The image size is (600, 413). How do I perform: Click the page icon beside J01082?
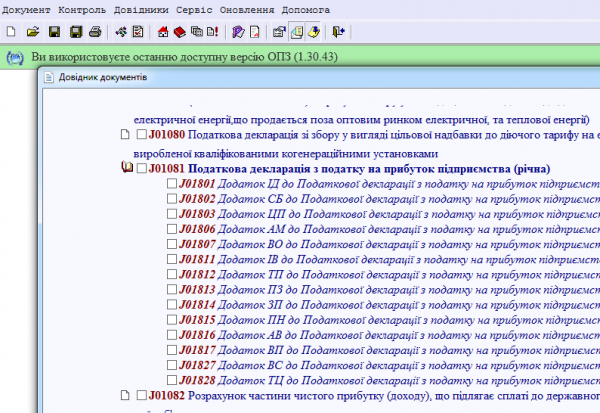pos(125,395)
